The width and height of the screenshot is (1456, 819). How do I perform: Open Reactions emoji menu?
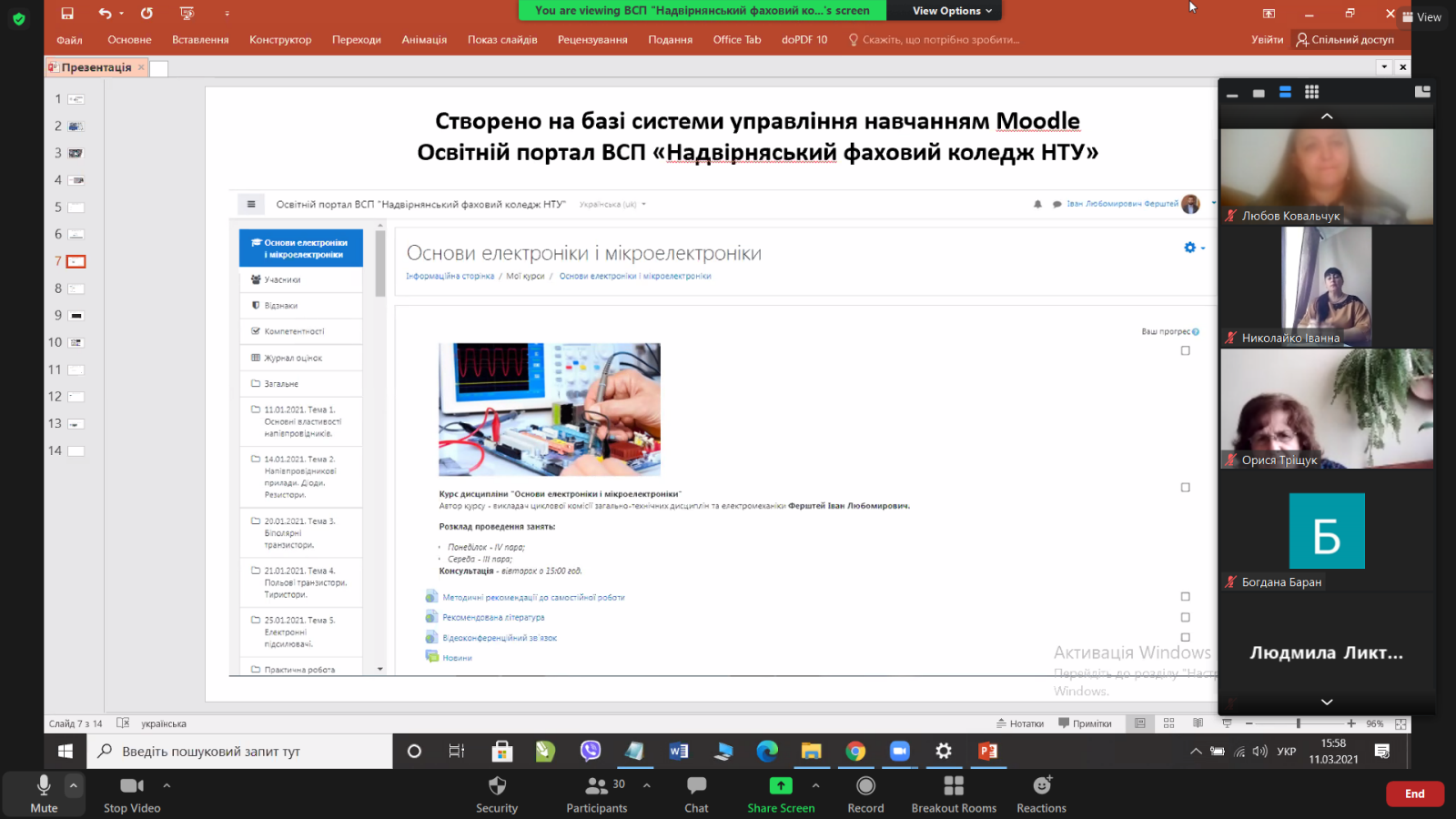click(x=1041, y=793)
